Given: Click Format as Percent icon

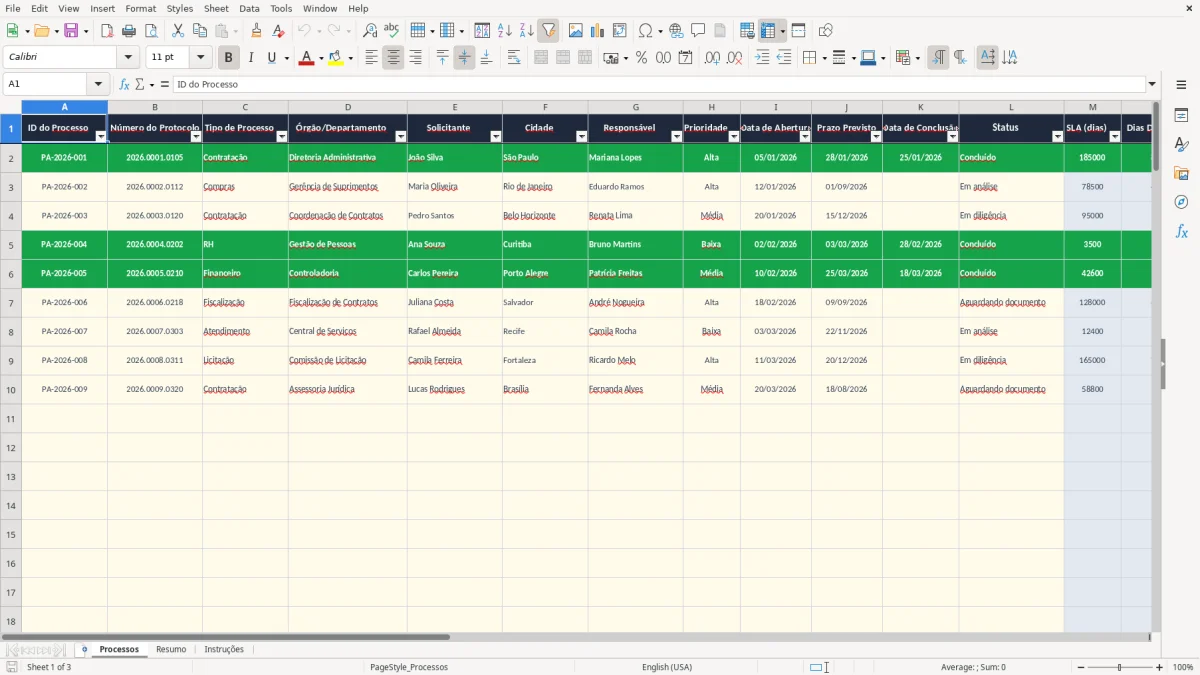Looking at the screenshot, I should [641, 58].
